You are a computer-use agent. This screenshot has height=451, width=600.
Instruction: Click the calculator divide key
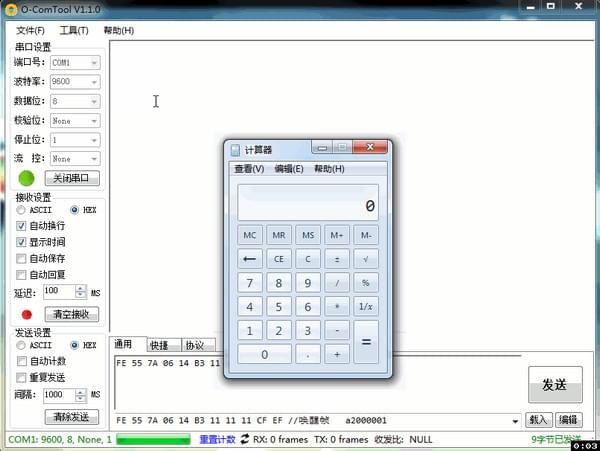(337, 283)
